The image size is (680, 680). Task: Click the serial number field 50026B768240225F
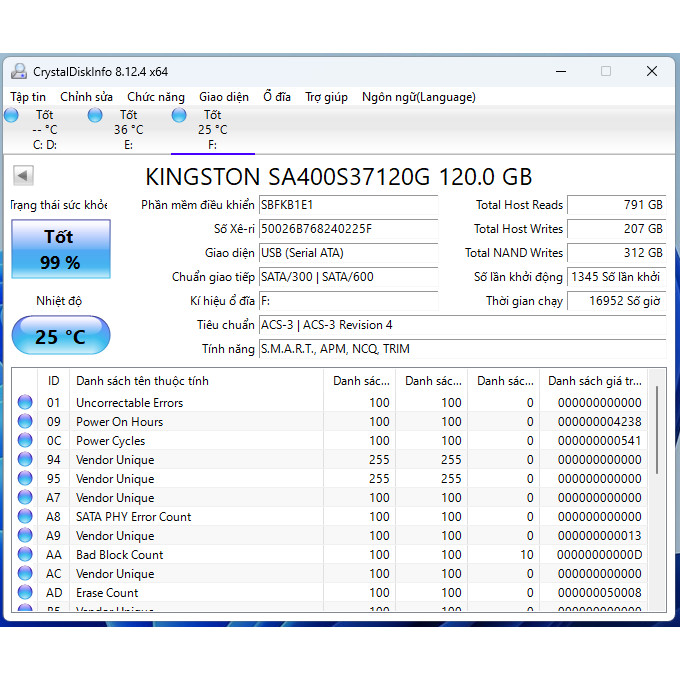pyautogui.click(x=349, y=229)
